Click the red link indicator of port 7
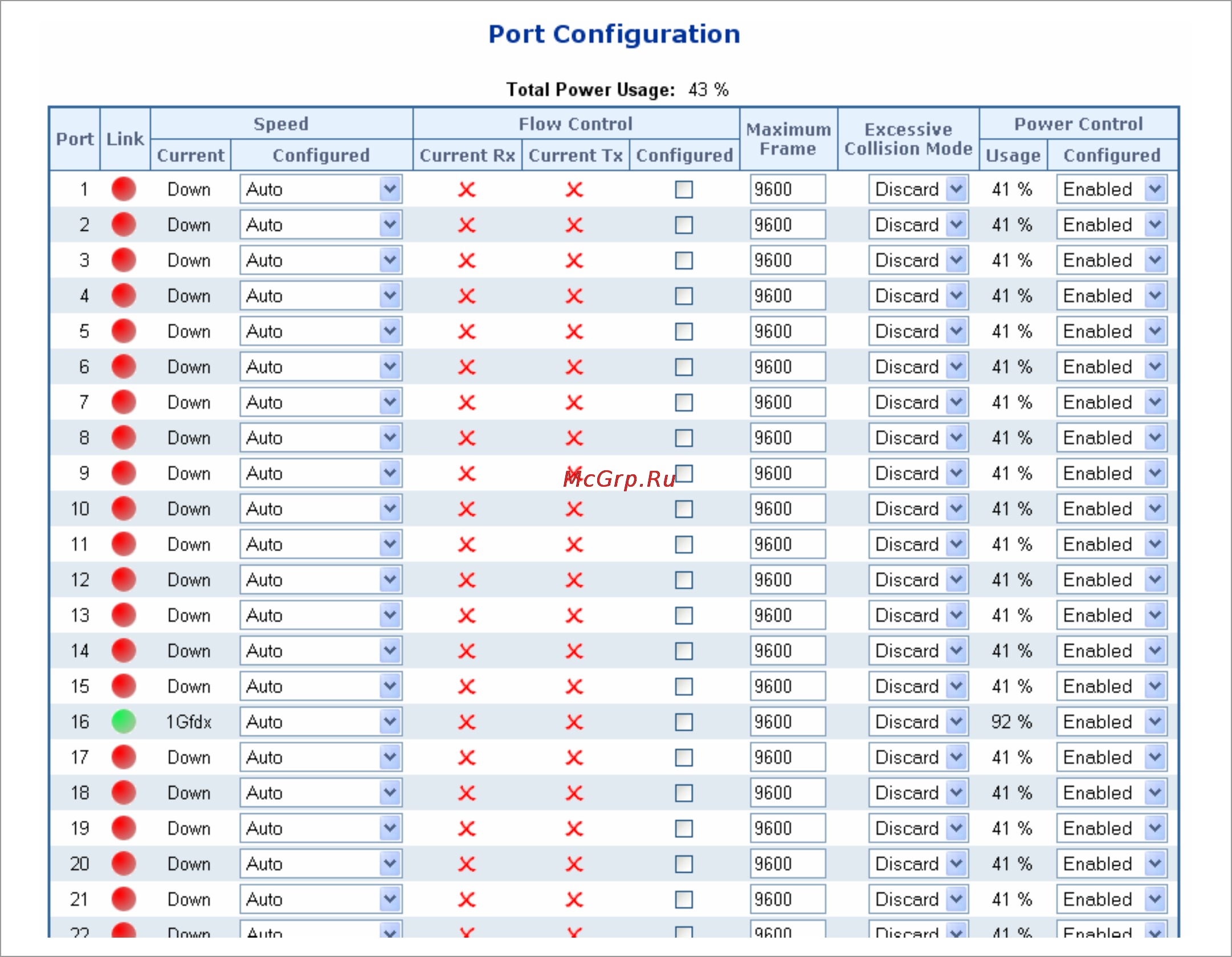Screen dimensions: 1232x957 (x=124, y=402)
